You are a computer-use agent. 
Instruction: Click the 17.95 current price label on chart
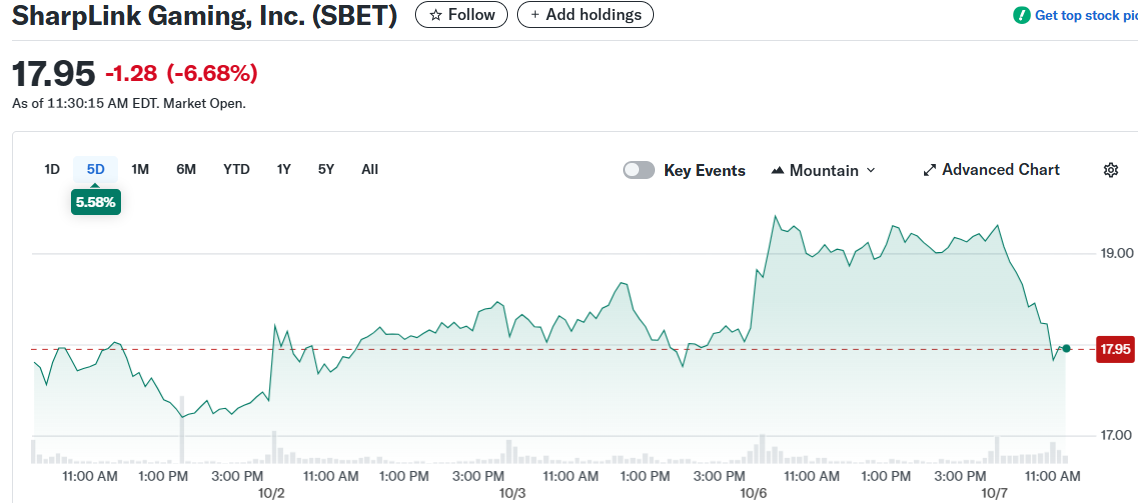pyautogui.click(x=1114, y=349)
